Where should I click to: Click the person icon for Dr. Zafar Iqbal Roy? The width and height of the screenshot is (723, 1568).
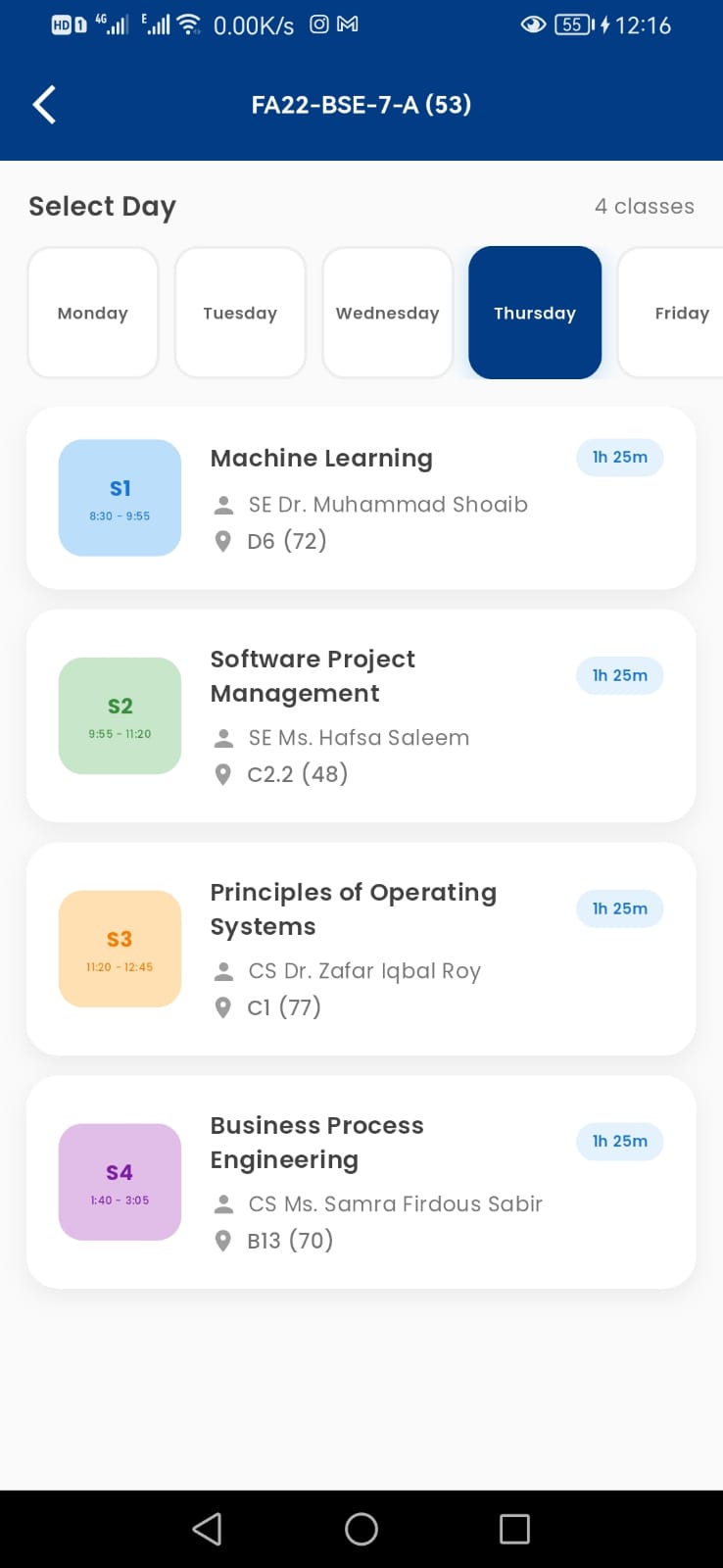[x=223, y=970]
